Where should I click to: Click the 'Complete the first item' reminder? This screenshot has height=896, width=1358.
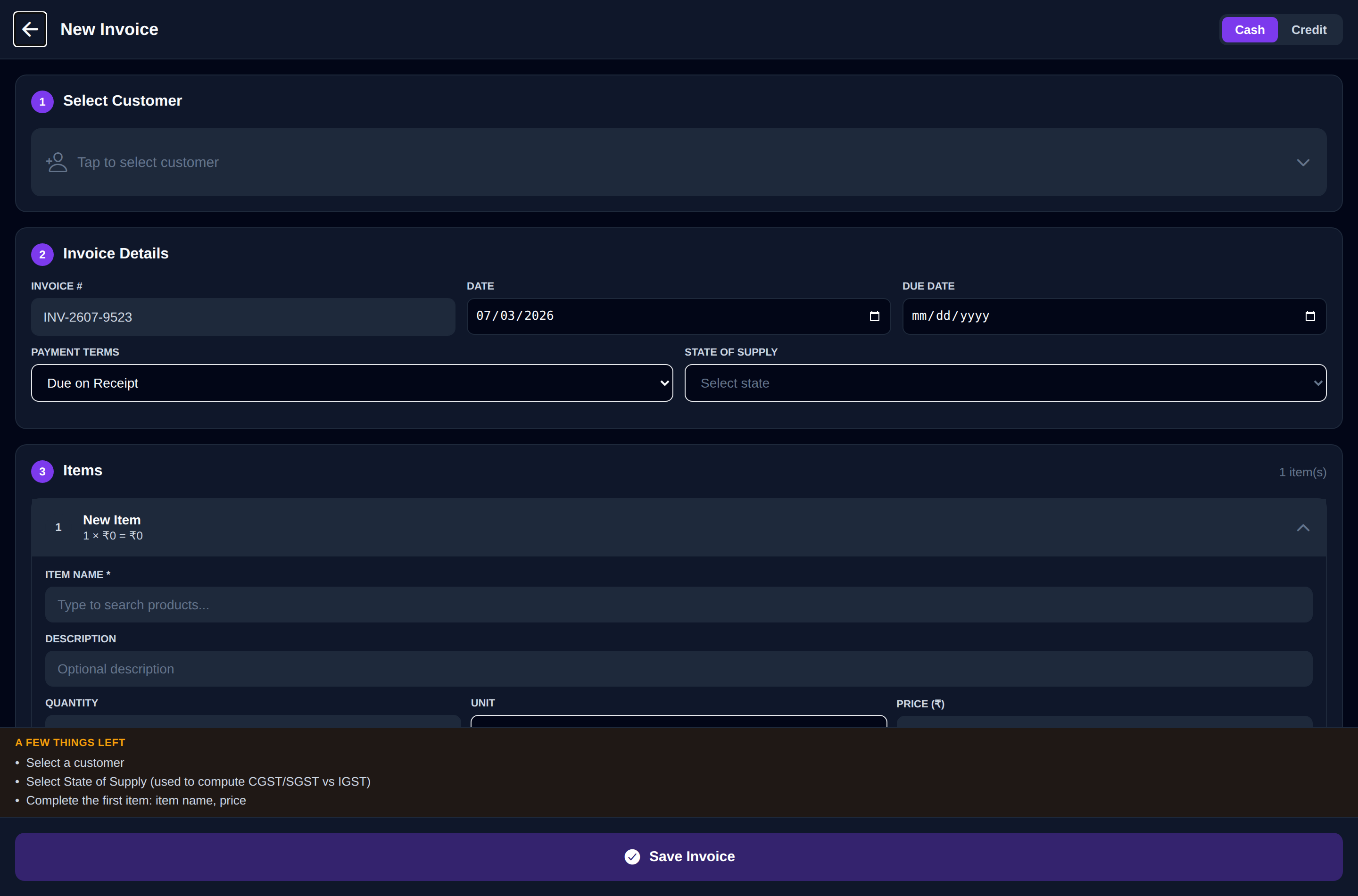(136, 800)
